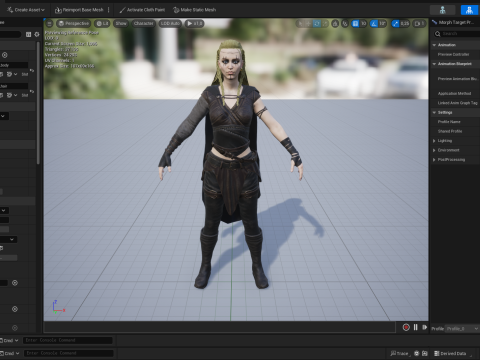Screen dimensions: 480x360
Task: Click the details panel vertical scrollbar
Action: 38,103
